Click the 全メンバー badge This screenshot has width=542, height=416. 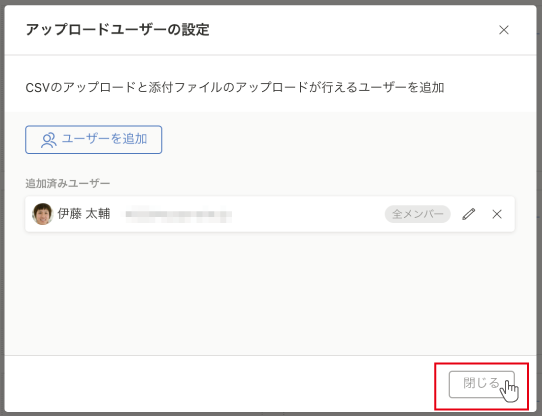coord(417,214)
